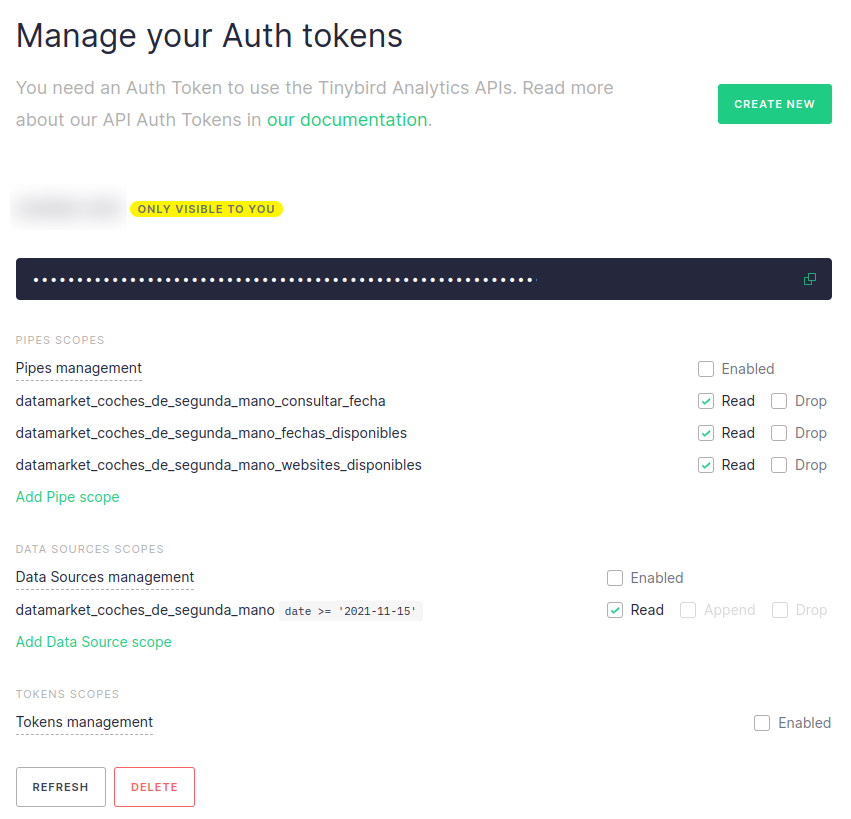The image size is (851, 819).
Task: Click the Add Data Source scope link
Action: click(x=93, y=642)
